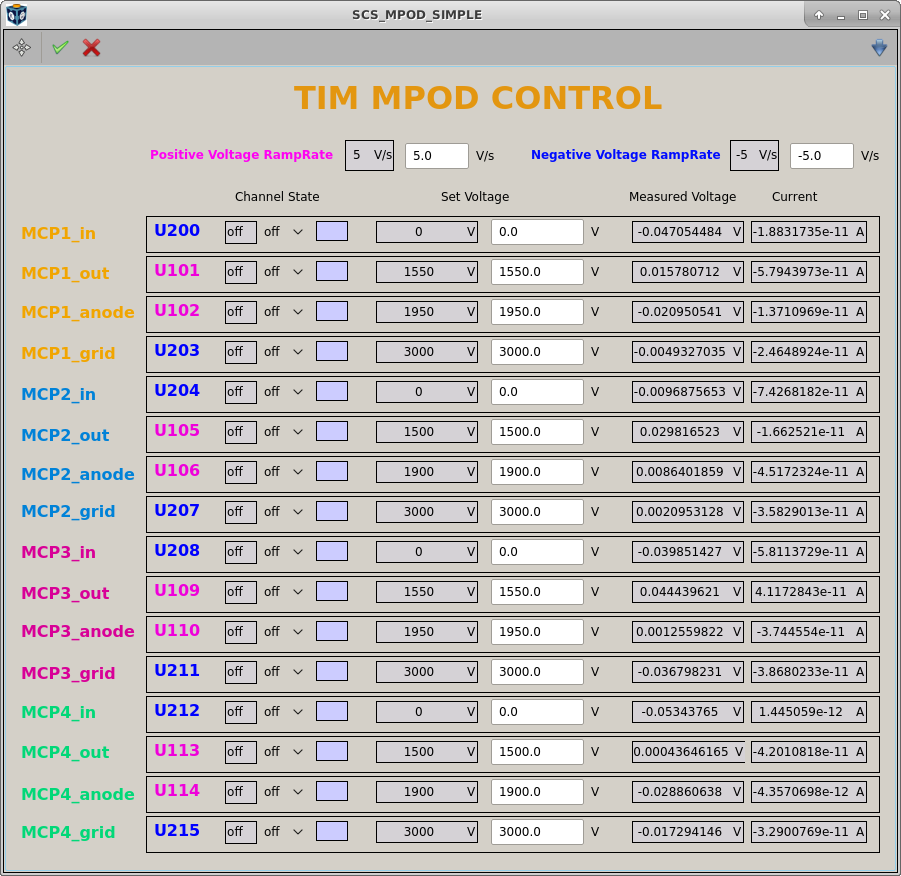Click set voltage input for U215 showing 3000.0
This screenshot has height=876, width=901.
pyautogui.click(x=537, y=831)
